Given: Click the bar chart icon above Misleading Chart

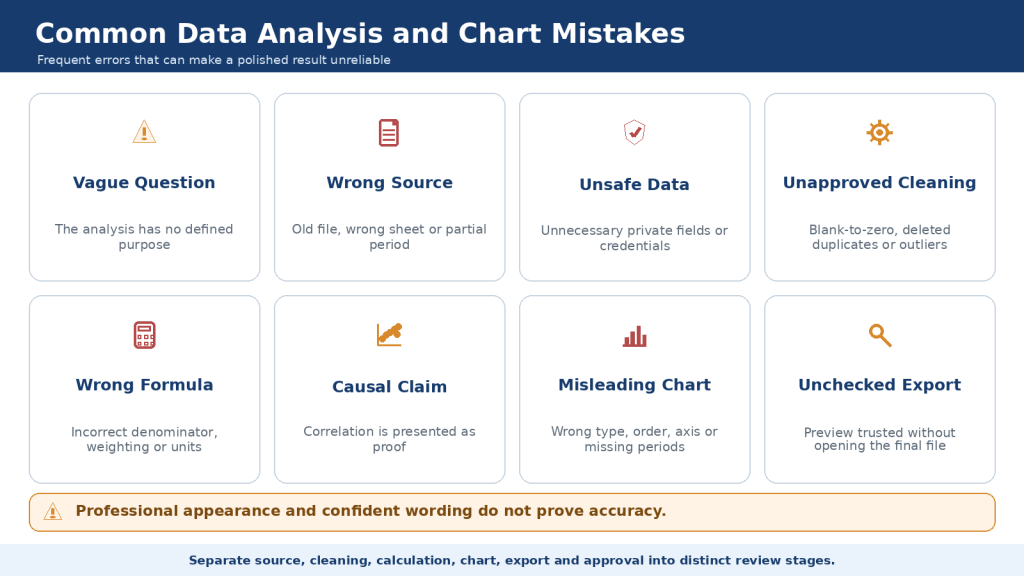Looking at the screenshot, I should point(634,336).
